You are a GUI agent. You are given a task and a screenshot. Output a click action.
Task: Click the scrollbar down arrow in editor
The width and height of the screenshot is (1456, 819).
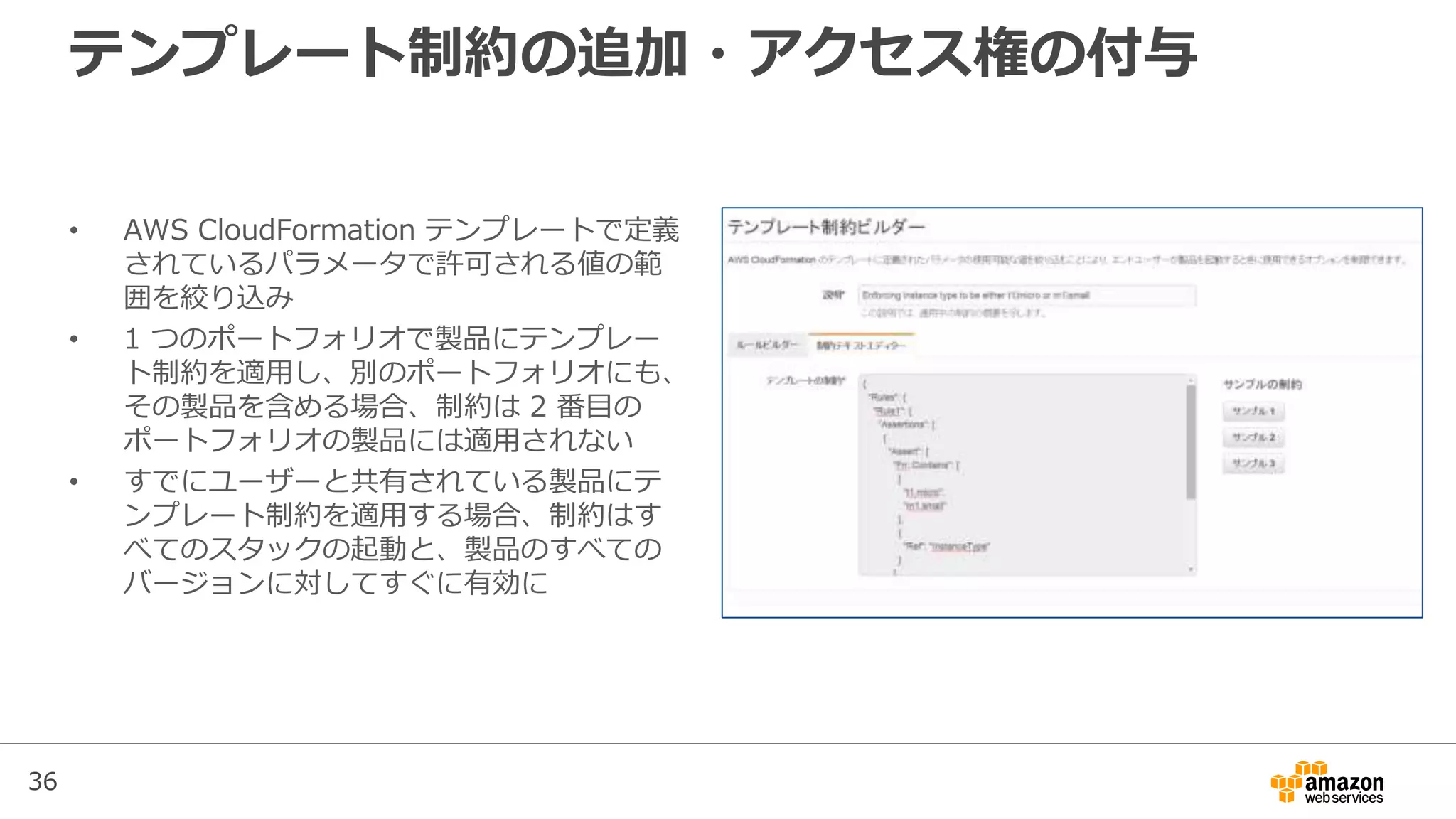pyautogui.click(x=1191, y=569)
